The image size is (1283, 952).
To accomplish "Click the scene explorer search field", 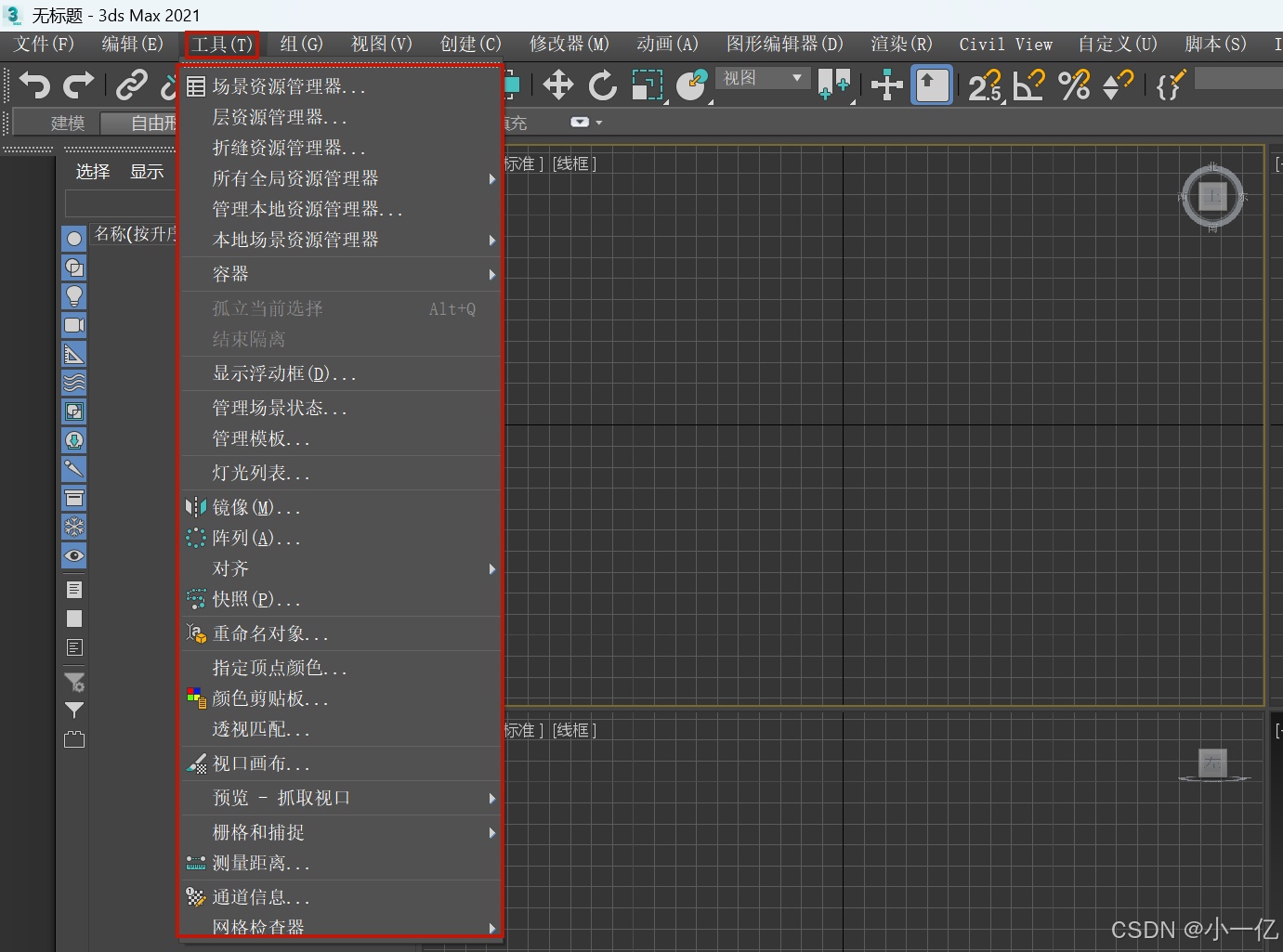I will [x=121, y=203].
